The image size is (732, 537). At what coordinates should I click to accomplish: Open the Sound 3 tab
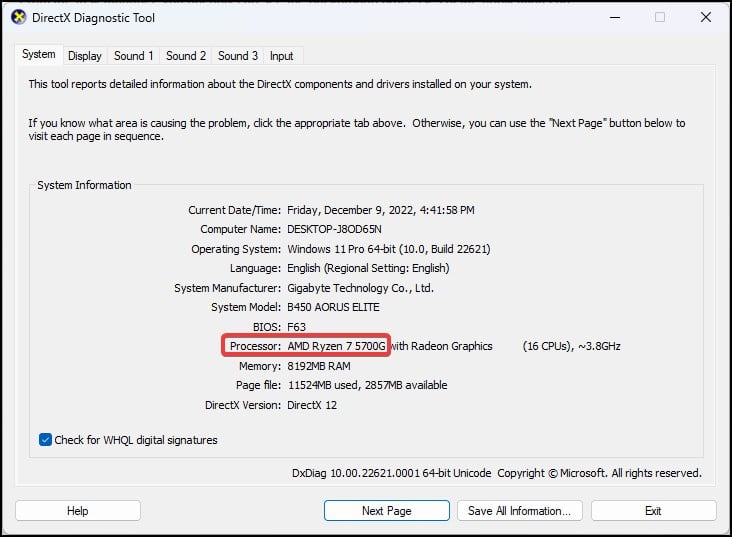tap(238, 56)
